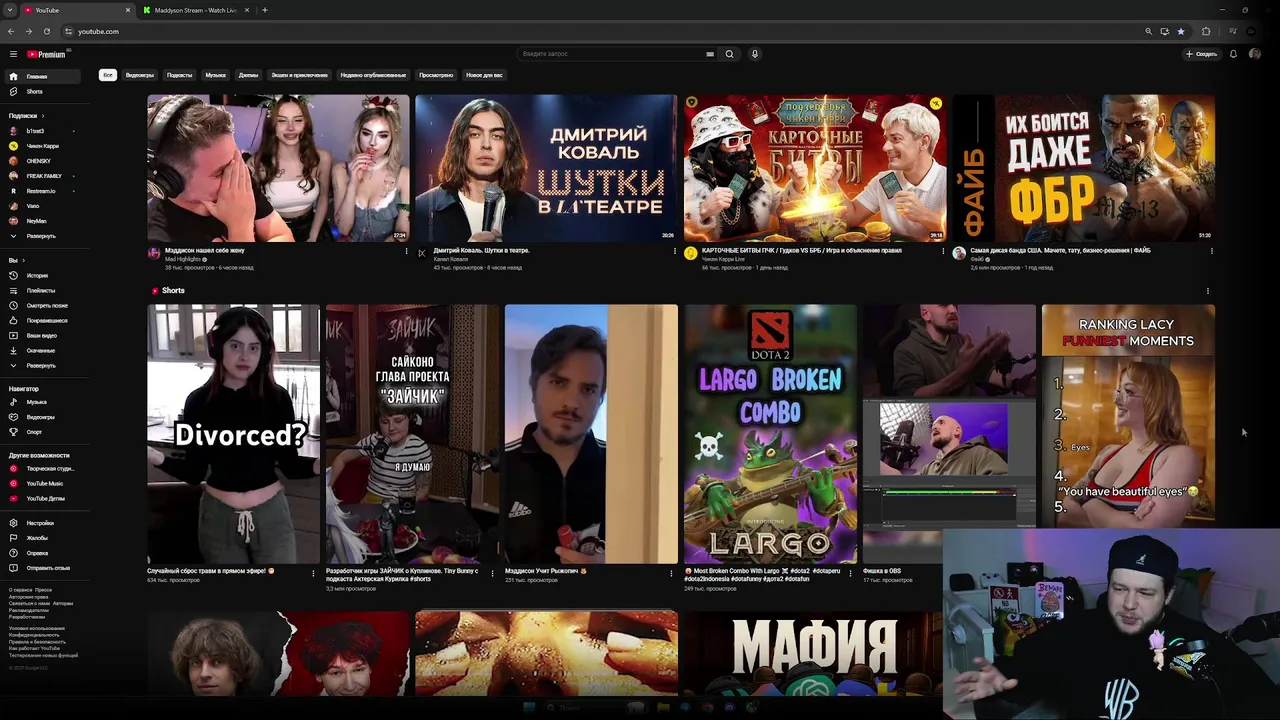The width and height of the screenshot is (1280, 720).
Task: Expand the Вы section with Развернуть
Action: pyautogui.click(x=41, y=365)
